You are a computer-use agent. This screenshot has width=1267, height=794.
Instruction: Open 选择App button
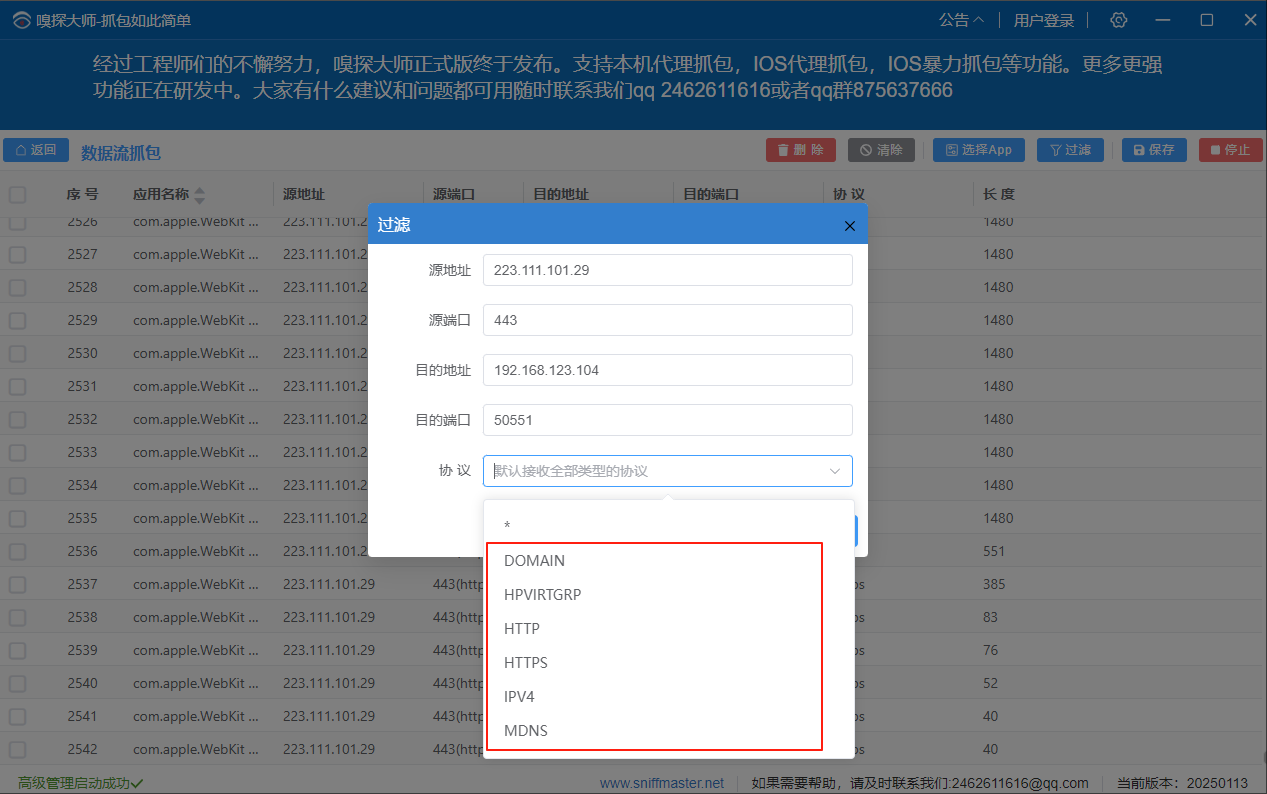click(x=979, y=150)
